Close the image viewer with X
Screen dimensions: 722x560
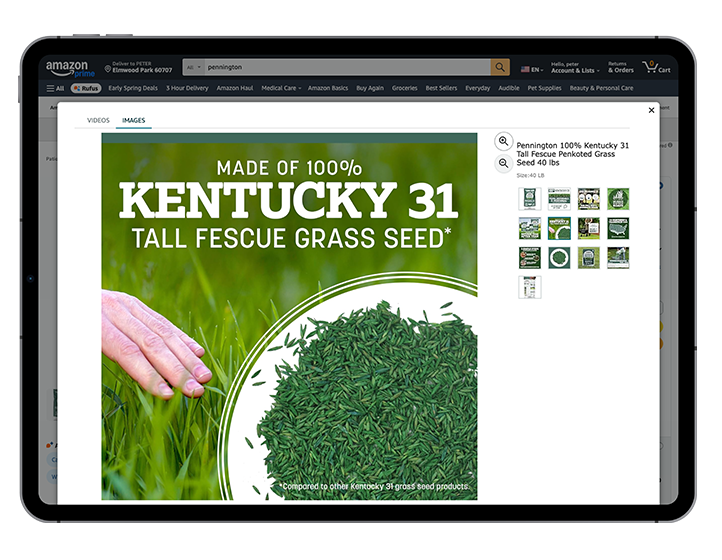click(652, 110)
